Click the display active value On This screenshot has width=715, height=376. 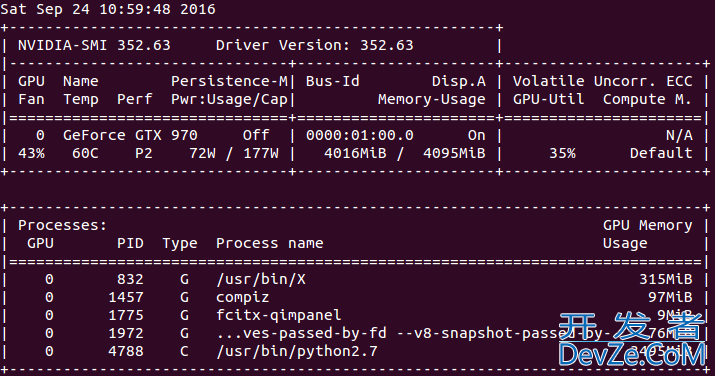[x=477, y=135]
